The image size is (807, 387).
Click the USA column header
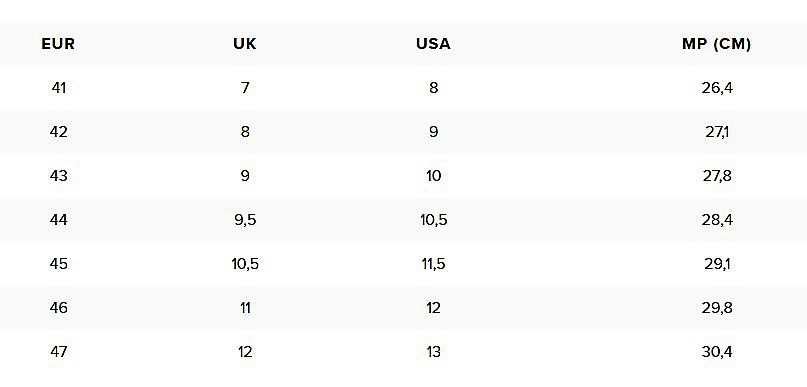coord(433,44)
